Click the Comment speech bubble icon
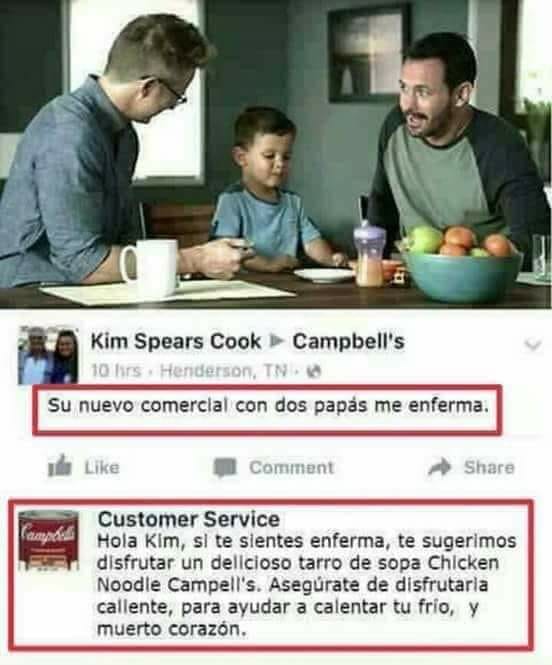This screenshot has width=552, height=665. point(225,467)
